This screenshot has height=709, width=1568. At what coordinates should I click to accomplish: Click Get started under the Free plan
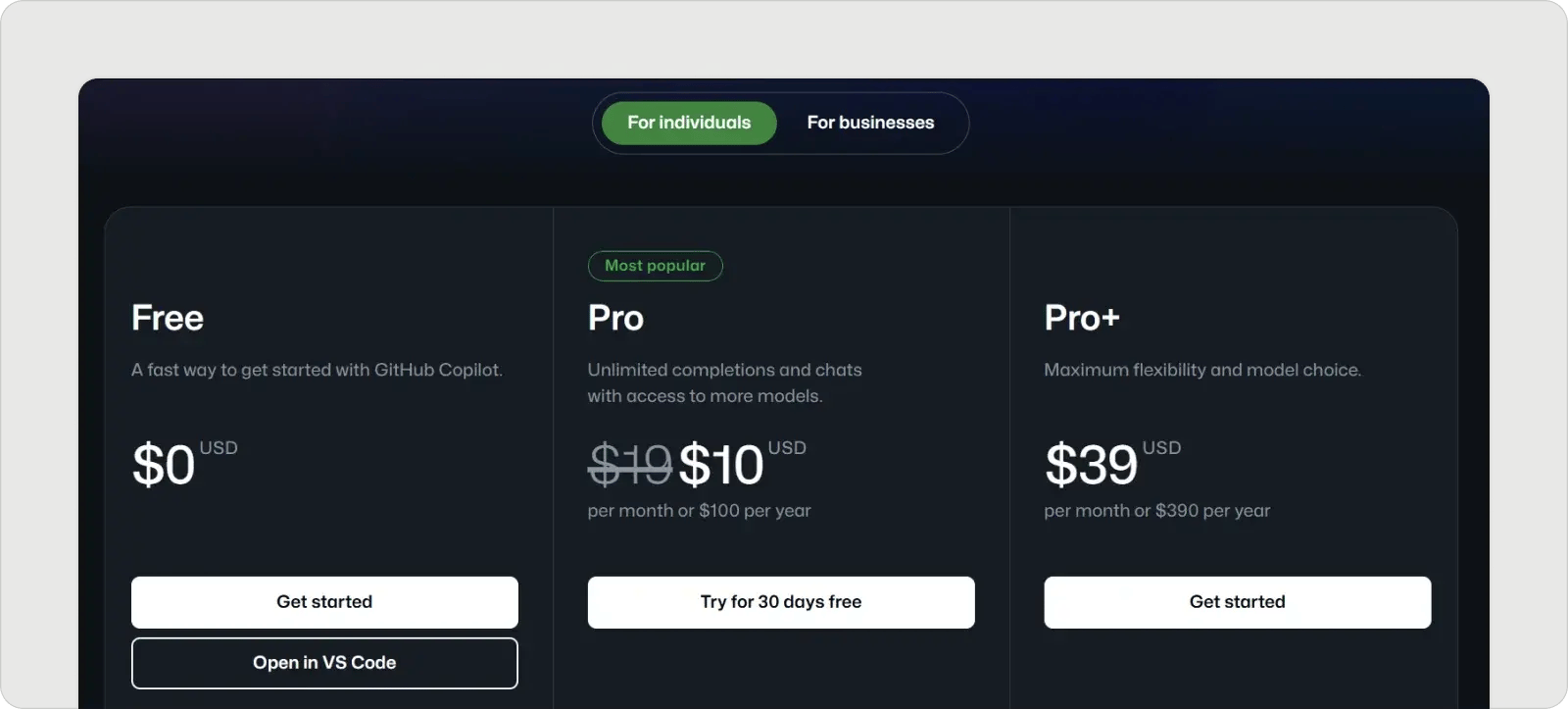(324, 602)
